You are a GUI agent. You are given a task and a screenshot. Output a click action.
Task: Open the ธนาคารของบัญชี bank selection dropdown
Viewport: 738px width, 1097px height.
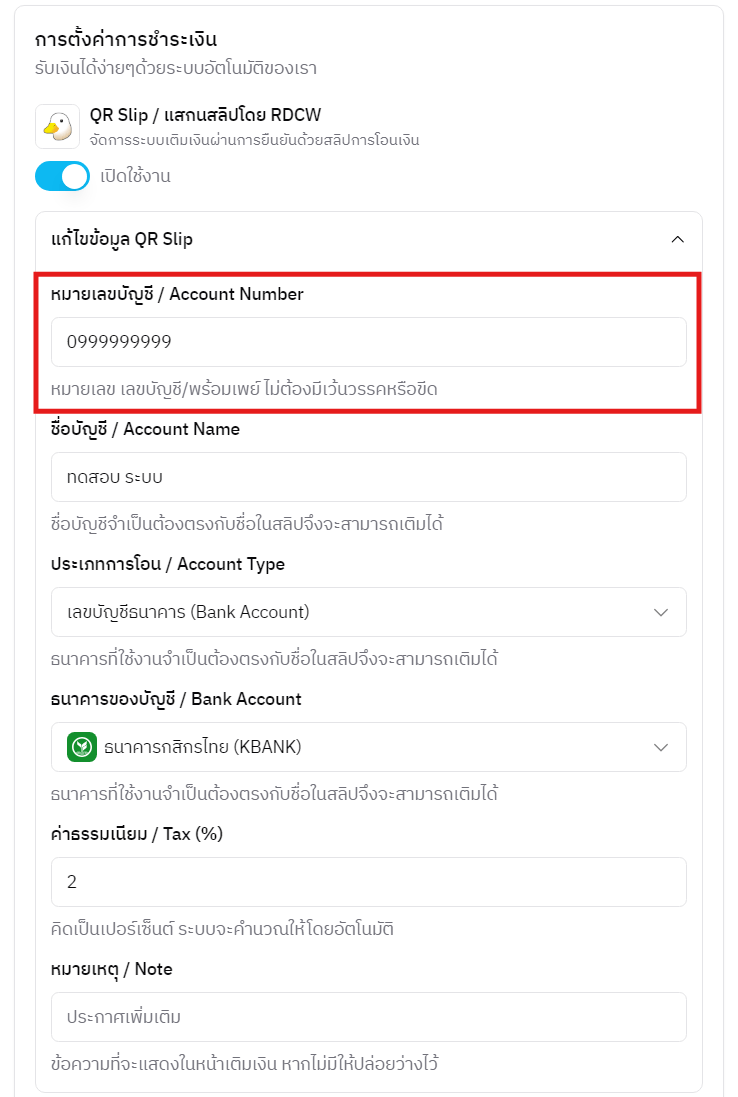[368, 746]
